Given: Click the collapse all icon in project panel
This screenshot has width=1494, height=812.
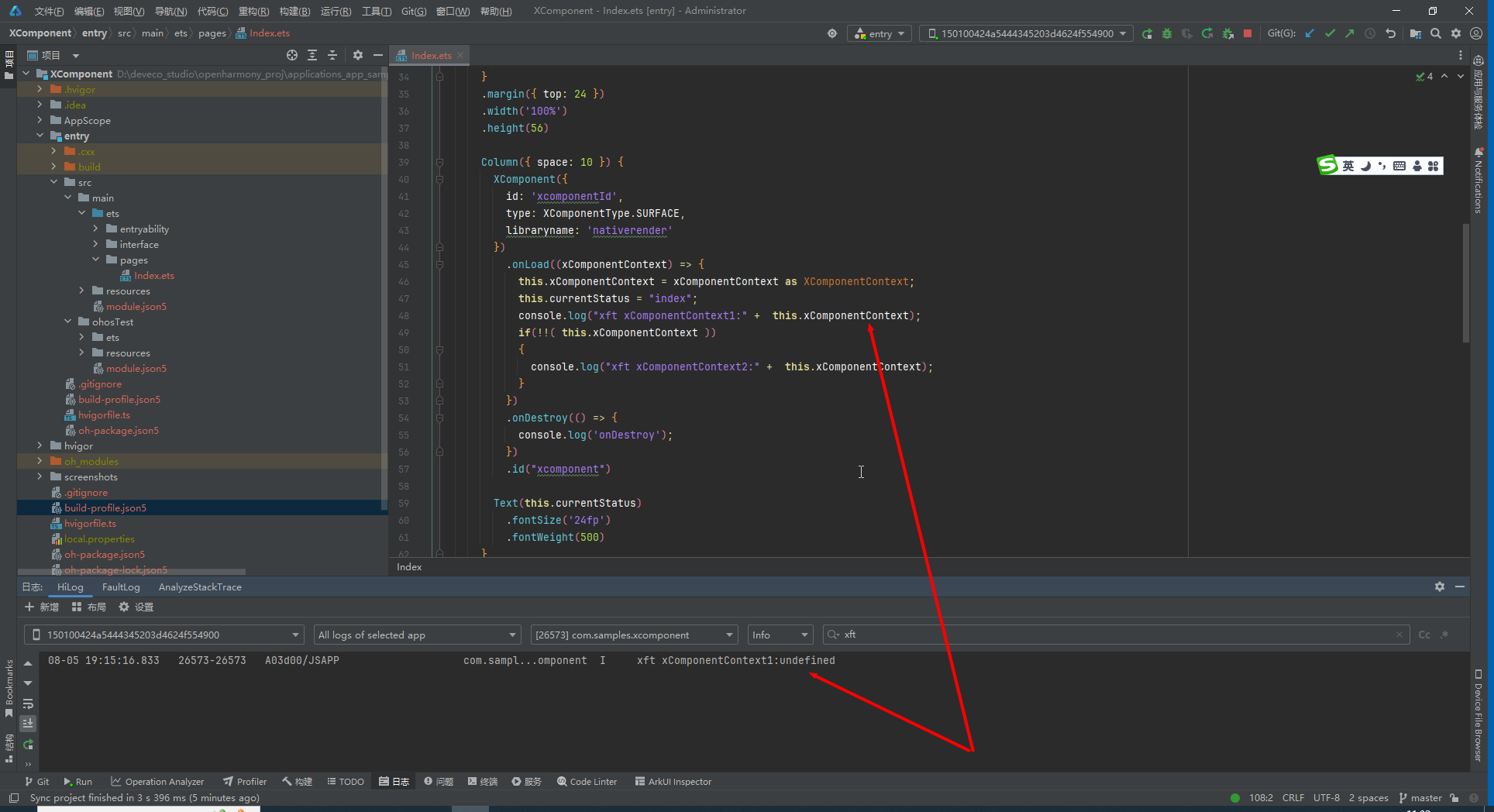Looking at the screenshot, I should click(x=332, y=55).
